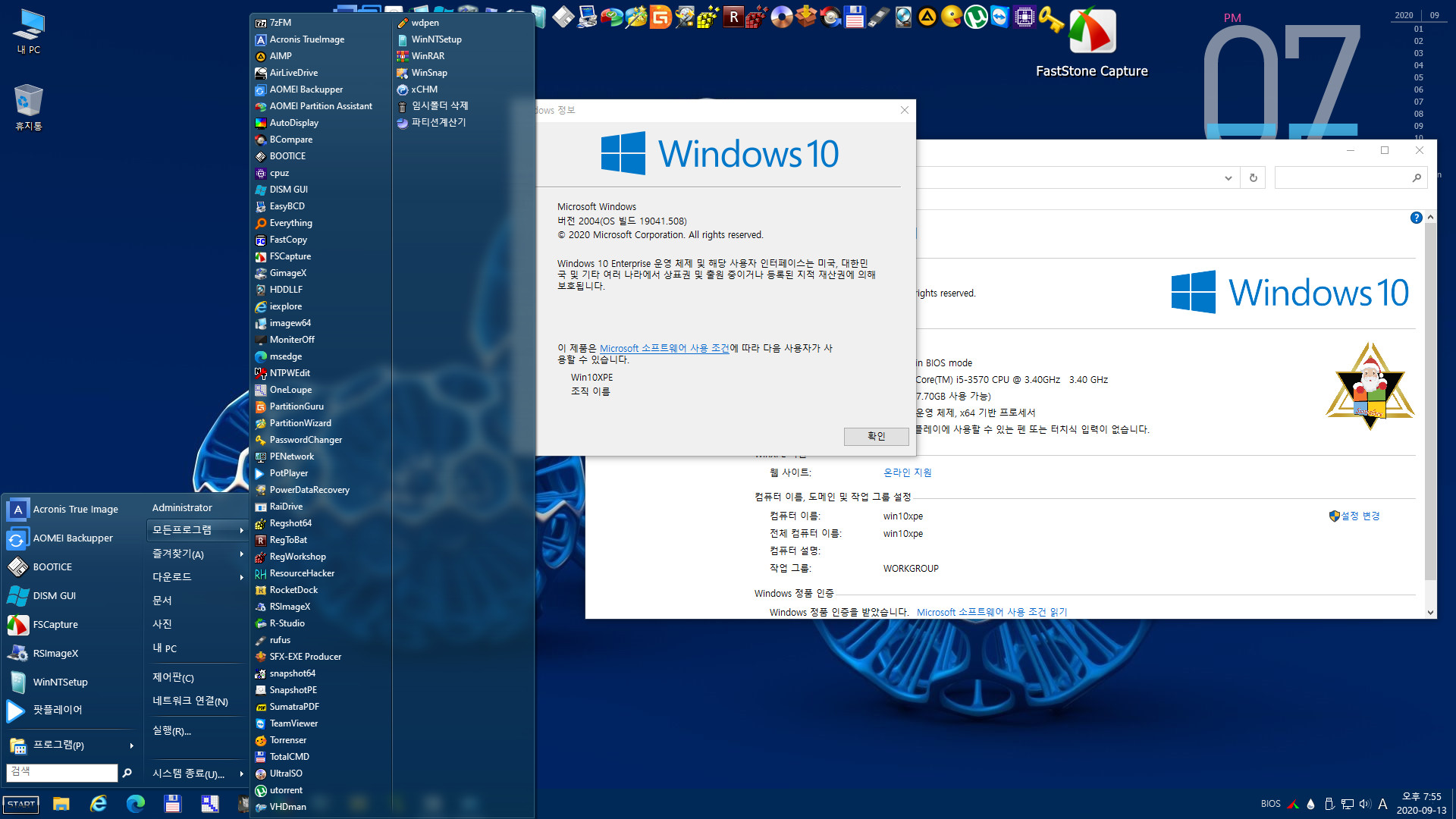This screenshot has height=819, width=1456.
Task: Expand the 즐겨찾기(A) submenu
Action: [x=197, y=554]
